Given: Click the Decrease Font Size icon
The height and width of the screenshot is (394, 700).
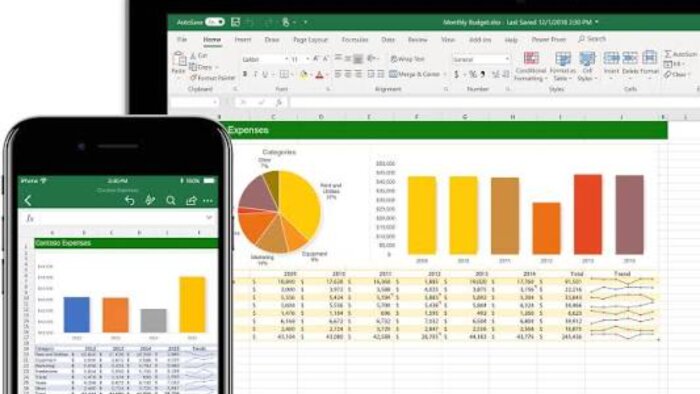Looking at the screenshot, I should [x=325, y=59].
